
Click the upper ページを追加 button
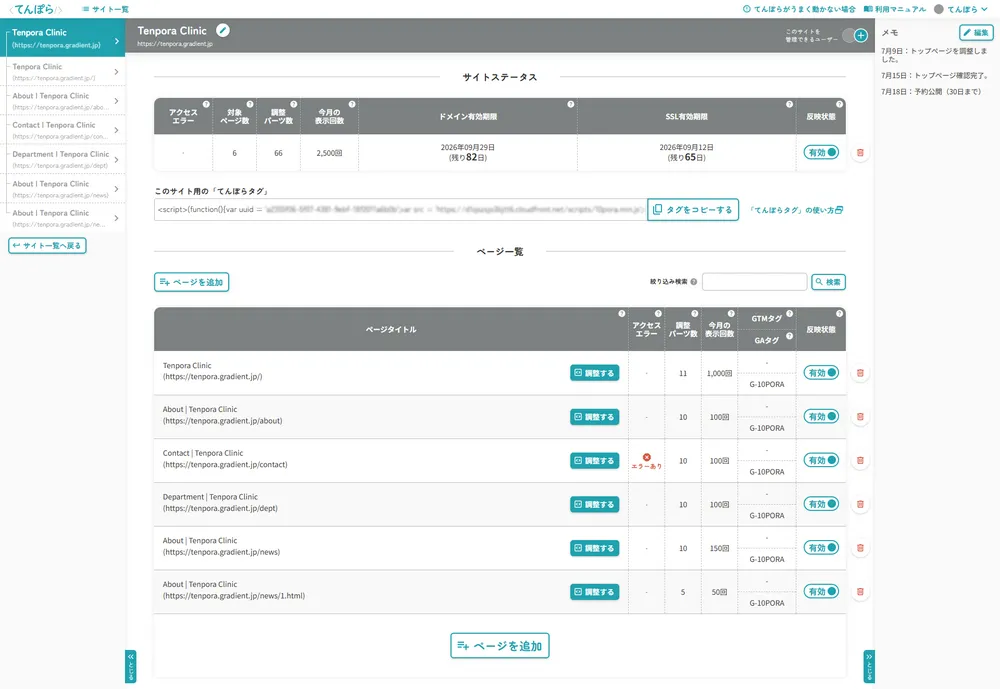(x=191, y=282)
